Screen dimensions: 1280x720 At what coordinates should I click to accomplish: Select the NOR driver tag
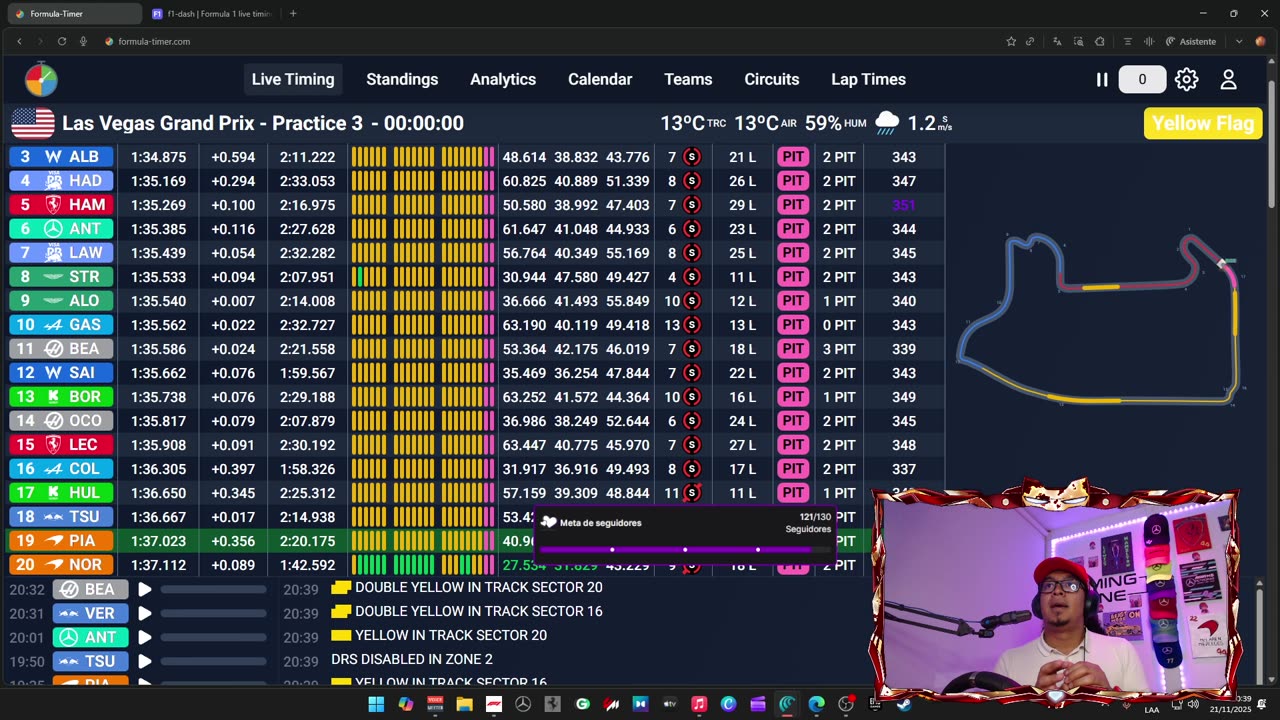click(61, 565)
